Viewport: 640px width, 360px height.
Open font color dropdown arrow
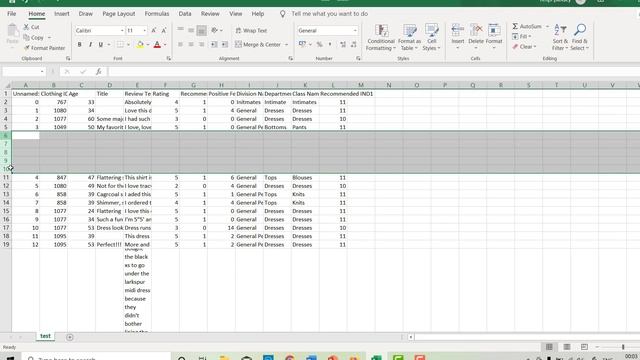point(165,44)
